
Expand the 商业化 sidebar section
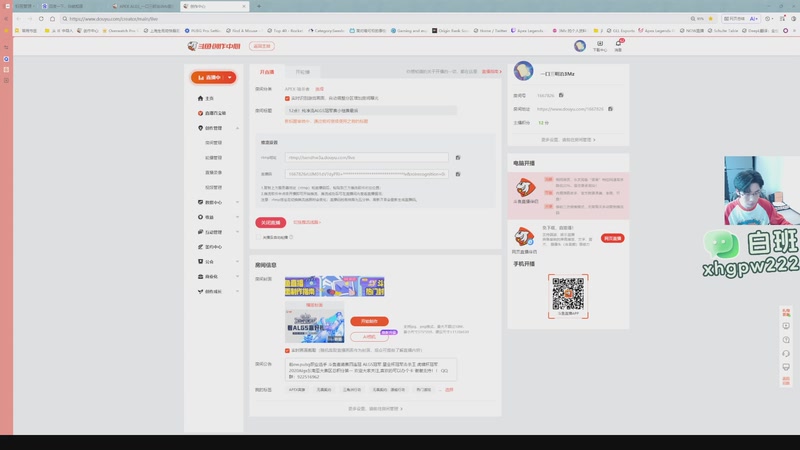pos(237,277)
